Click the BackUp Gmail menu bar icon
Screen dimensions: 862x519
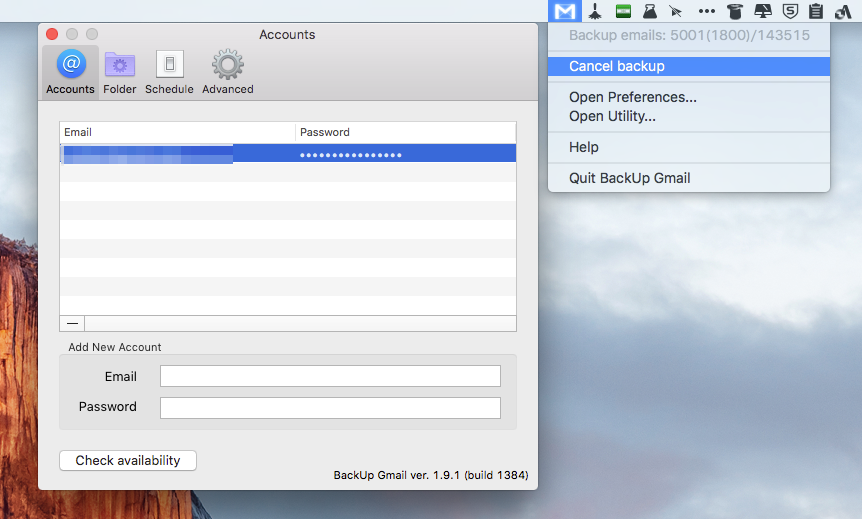click(566, 12)
